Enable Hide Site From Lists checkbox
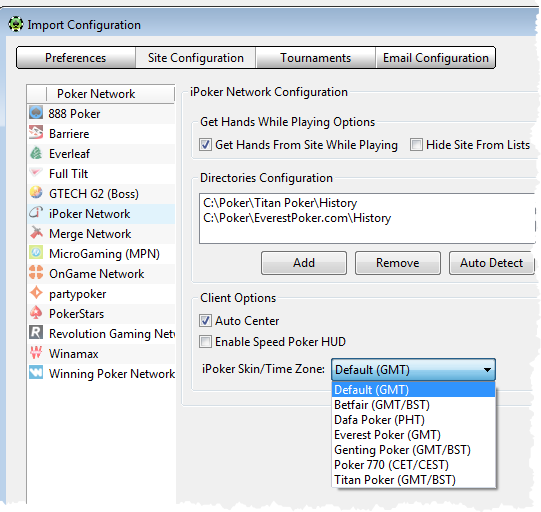This screenshot has width=541, height=512. 416,145
